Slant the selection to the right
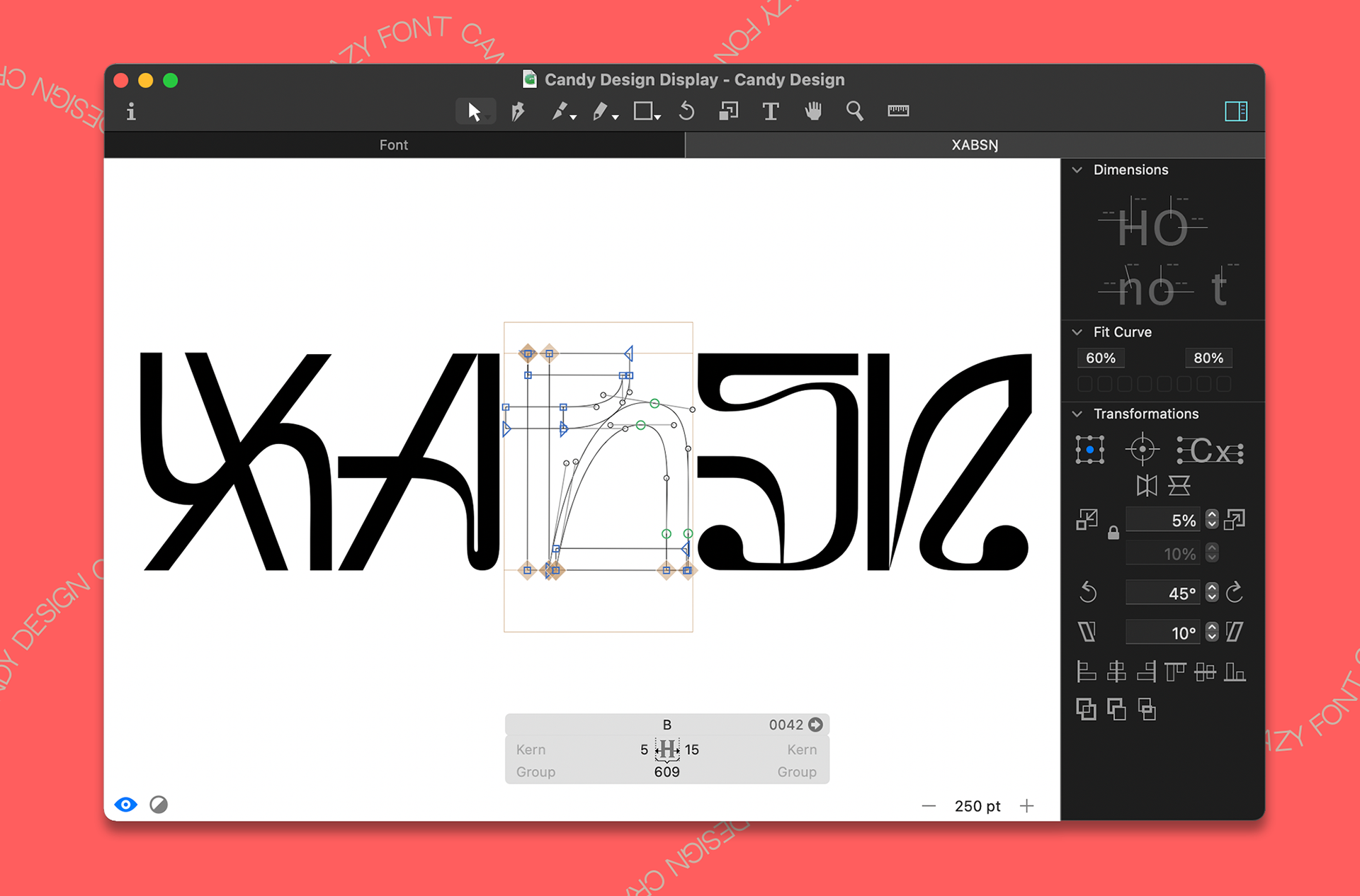The image size is (1360, 896). point(1235,631)
